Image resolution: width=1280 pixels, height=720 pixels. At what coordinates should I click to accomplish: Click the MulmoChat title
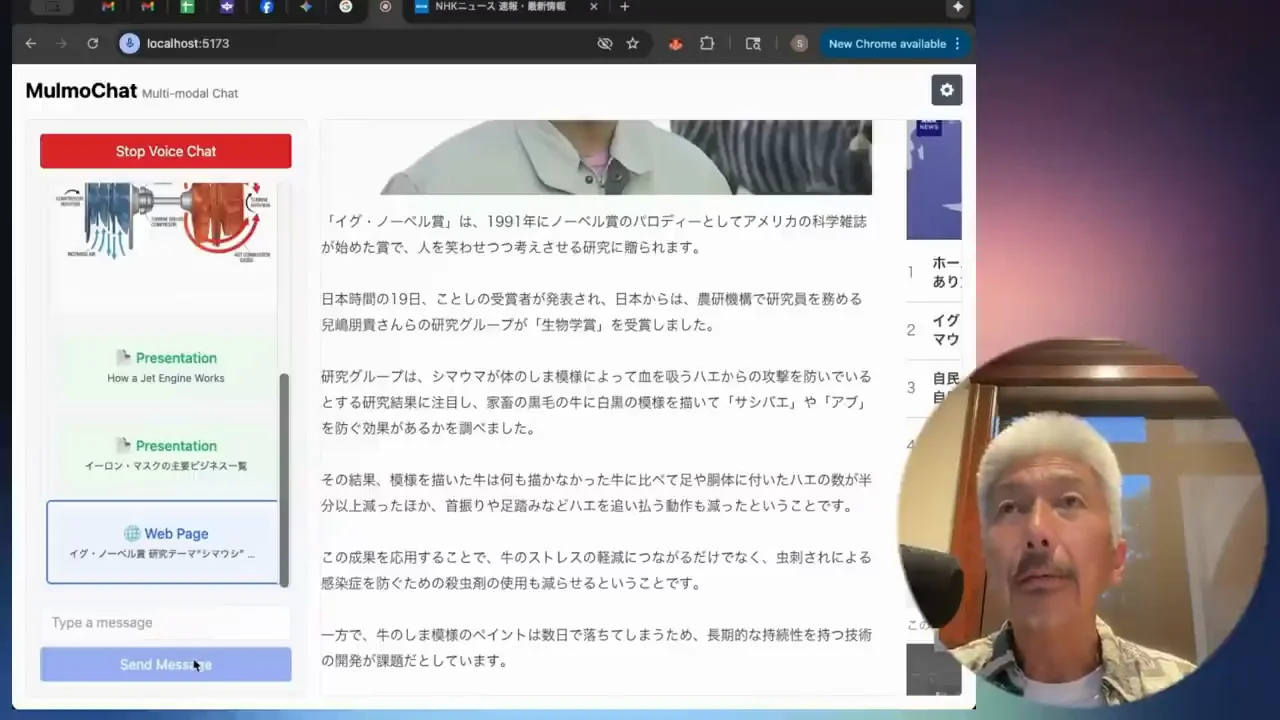tap(81, 91)
